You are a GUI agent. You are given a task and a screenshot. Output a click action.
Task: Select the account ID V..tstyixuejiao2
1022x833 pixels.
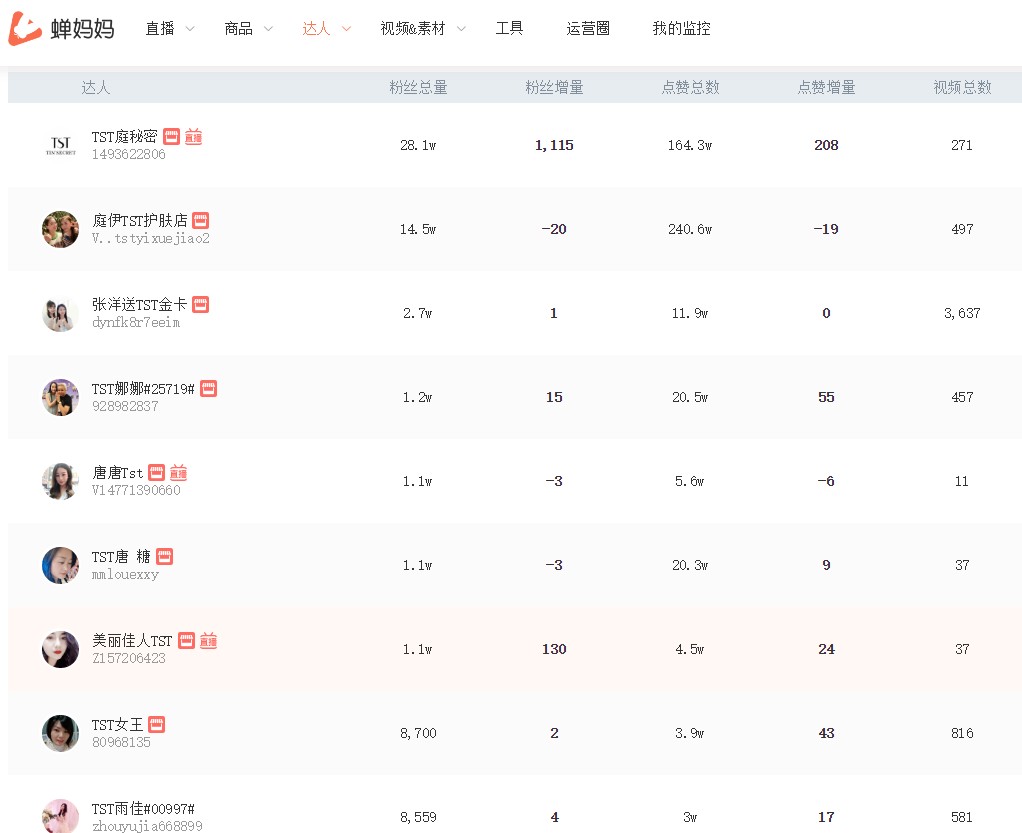pyautogui.click(x=151, y=239)
